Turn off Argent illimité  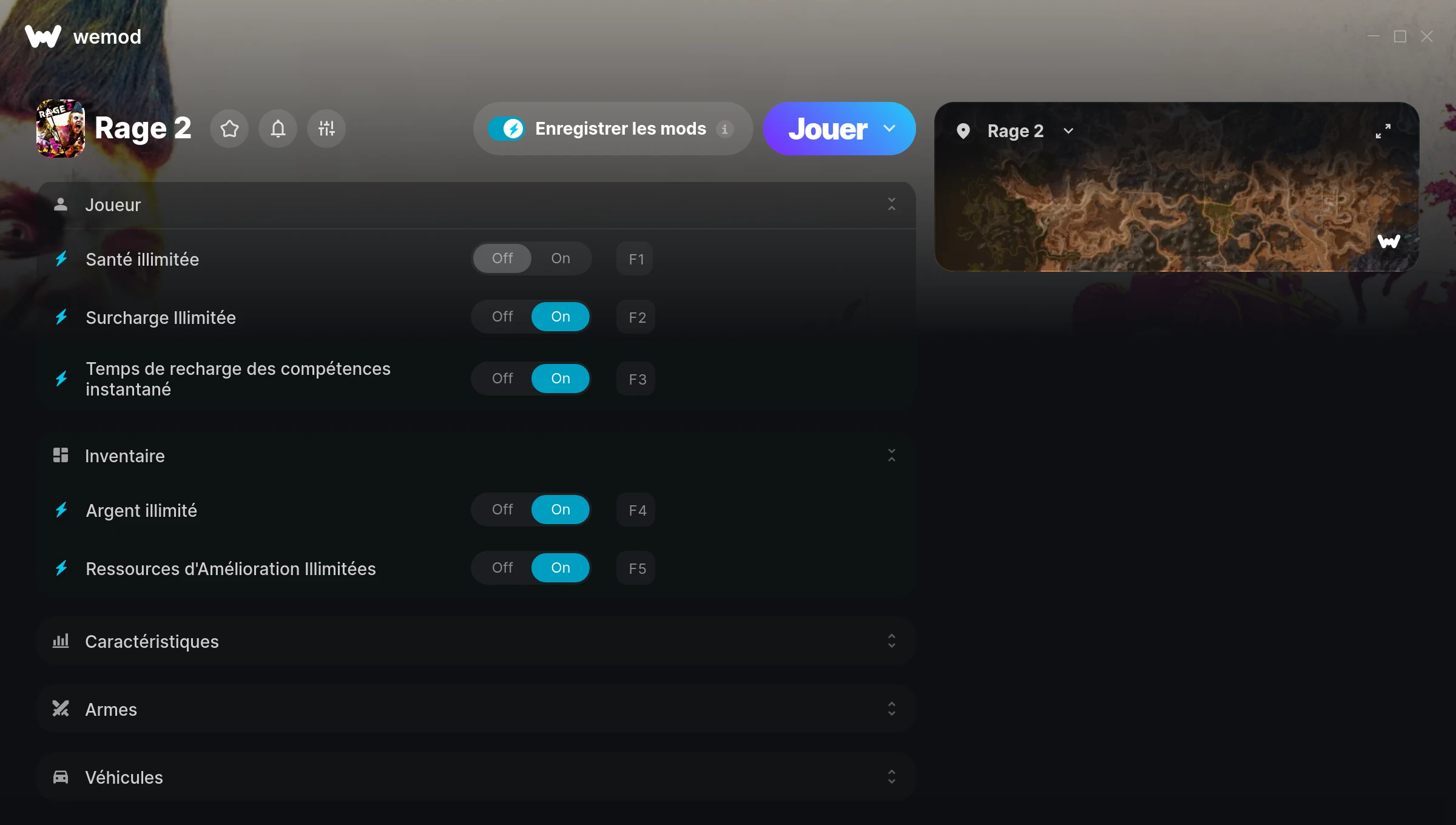(502, 510)
